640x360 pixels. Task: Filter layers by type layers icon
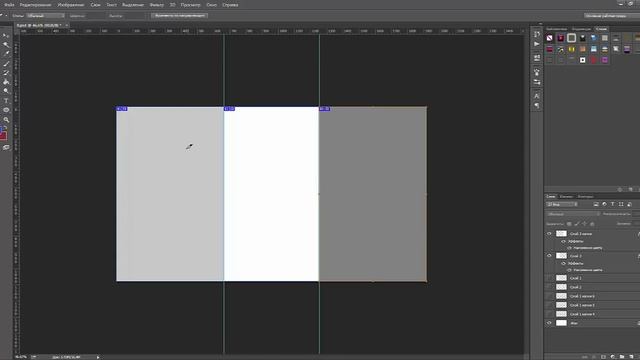[613, 204]
